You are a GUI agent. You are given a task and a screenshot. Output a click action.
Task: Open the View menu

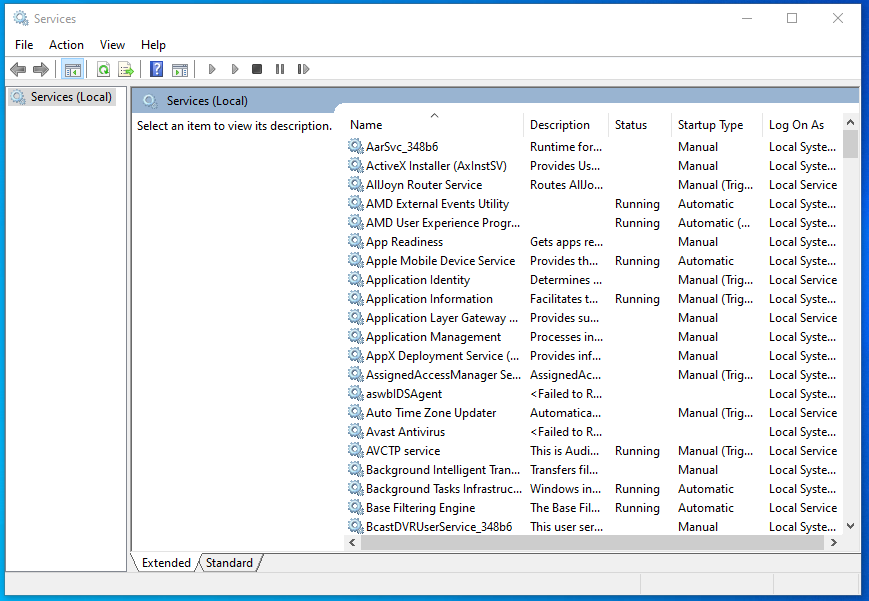click(112, 45)
